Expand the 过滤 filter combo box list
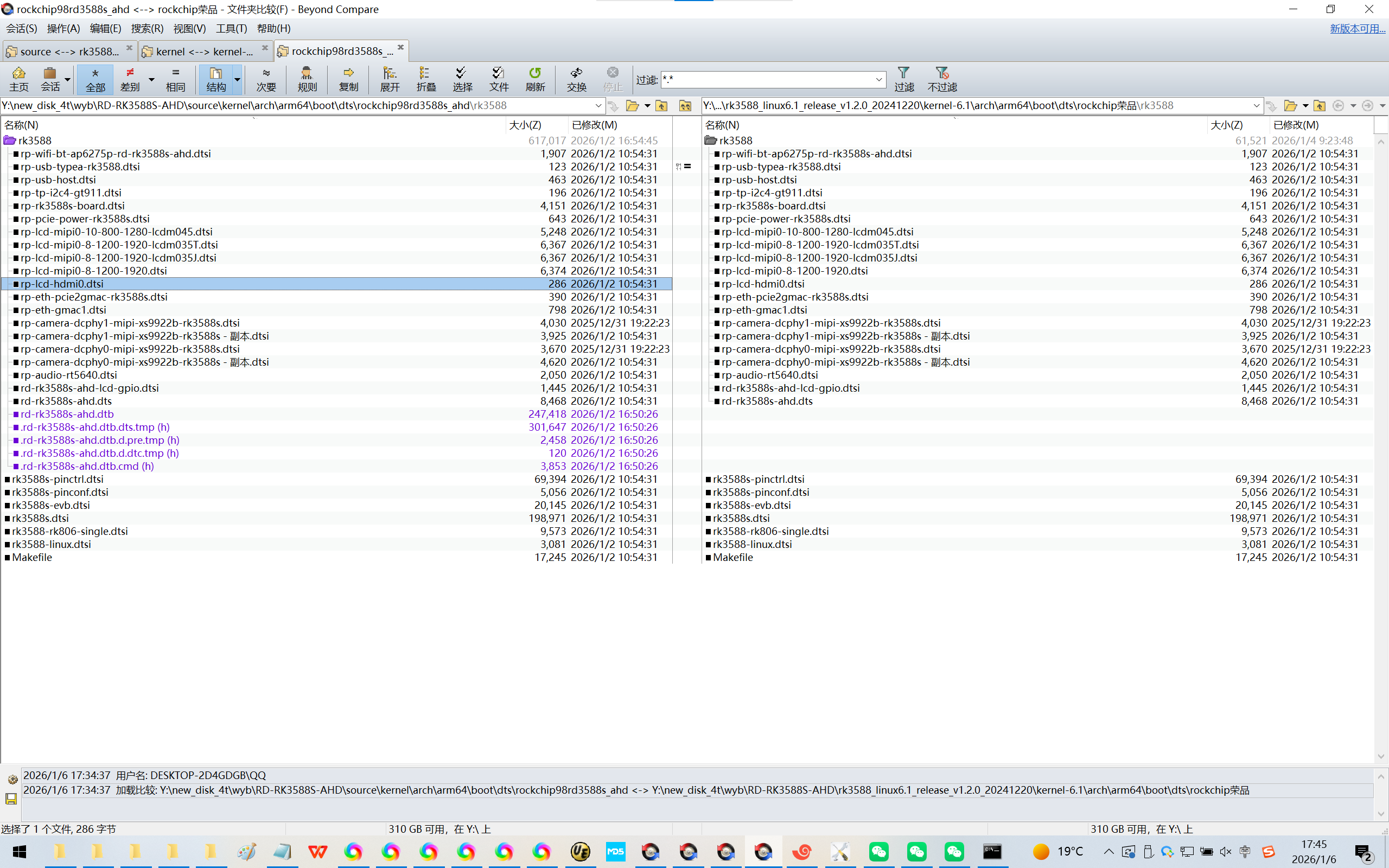This screenshot has height=868, width=1389. click(879, 80)
